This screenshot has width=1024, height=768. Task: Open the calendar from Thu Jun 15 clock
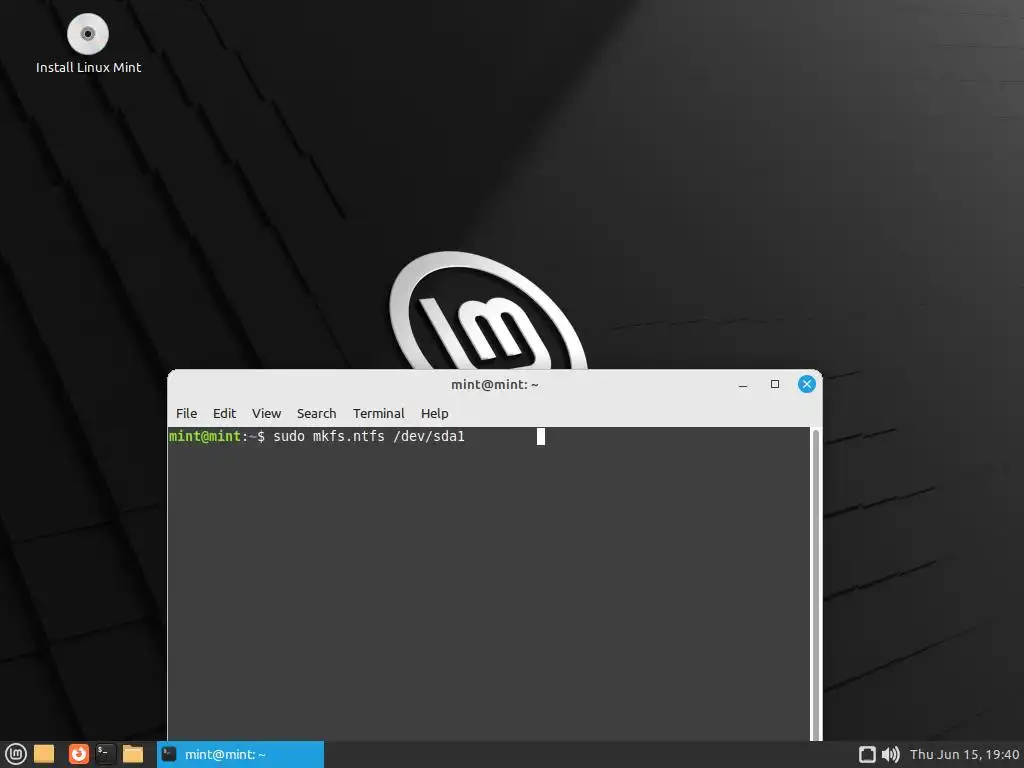click(x=965, y=754)
